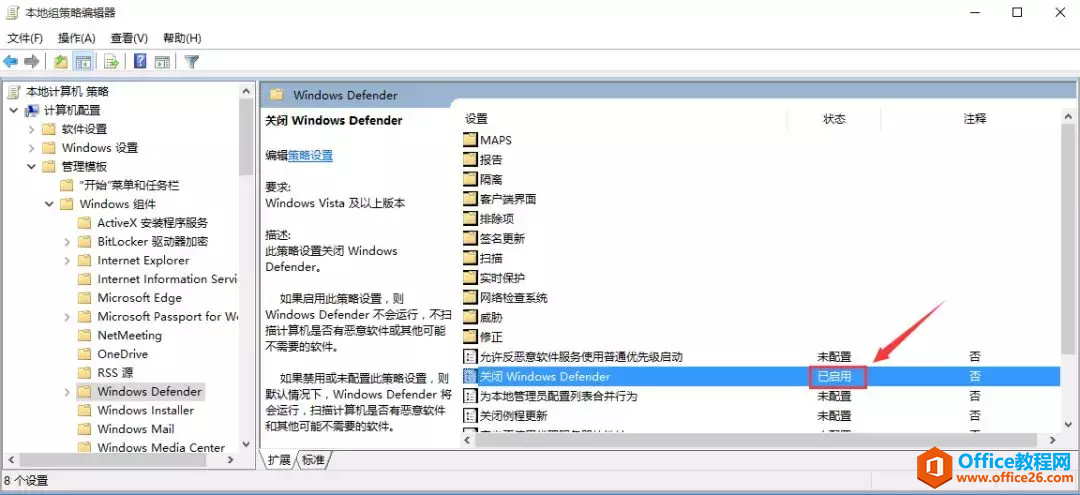1080x495 pixels.
Task: Switch to the 扩展 tab
Action: point(279,460)
